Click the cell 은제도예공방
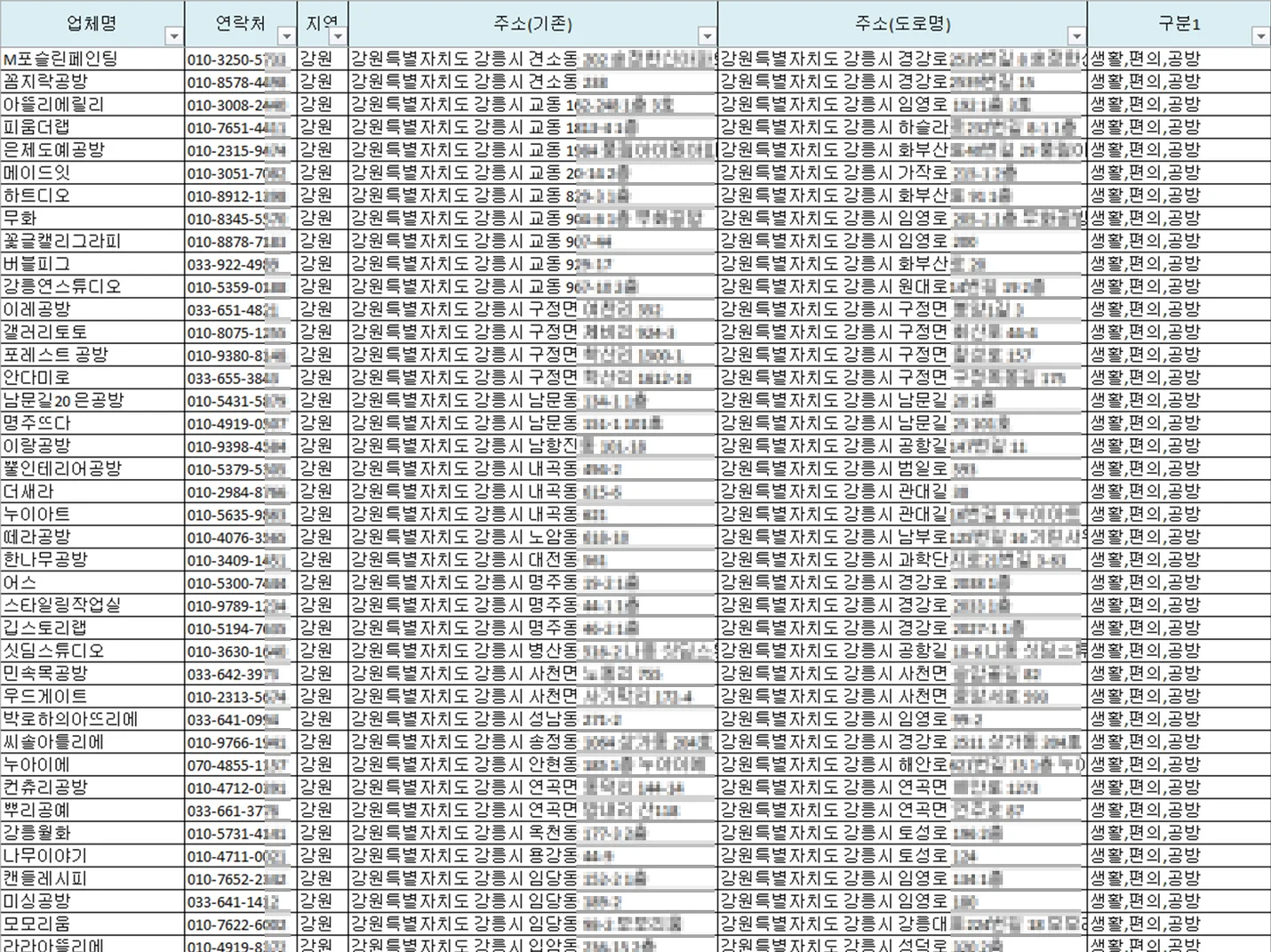 [92, 150]
